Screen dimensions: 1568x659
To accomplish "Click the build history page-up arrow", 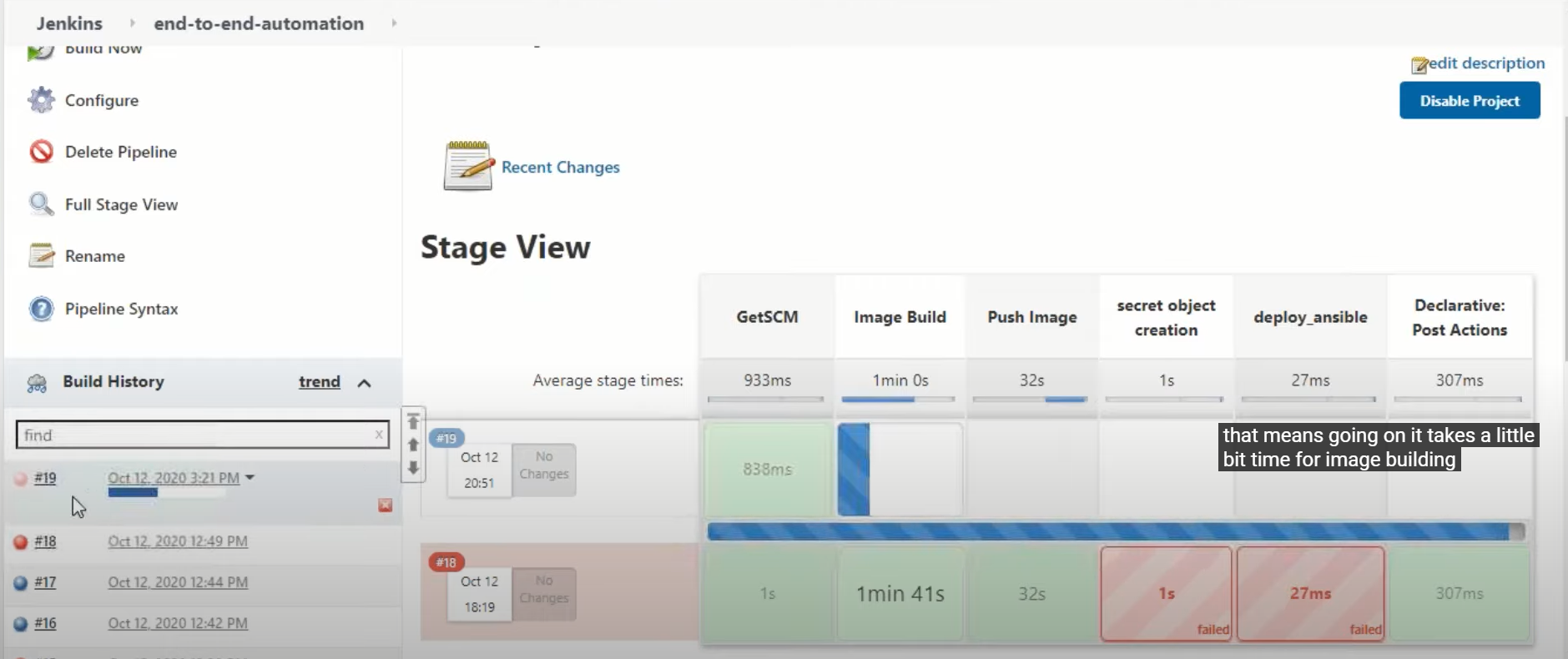I will coord(413,445).
